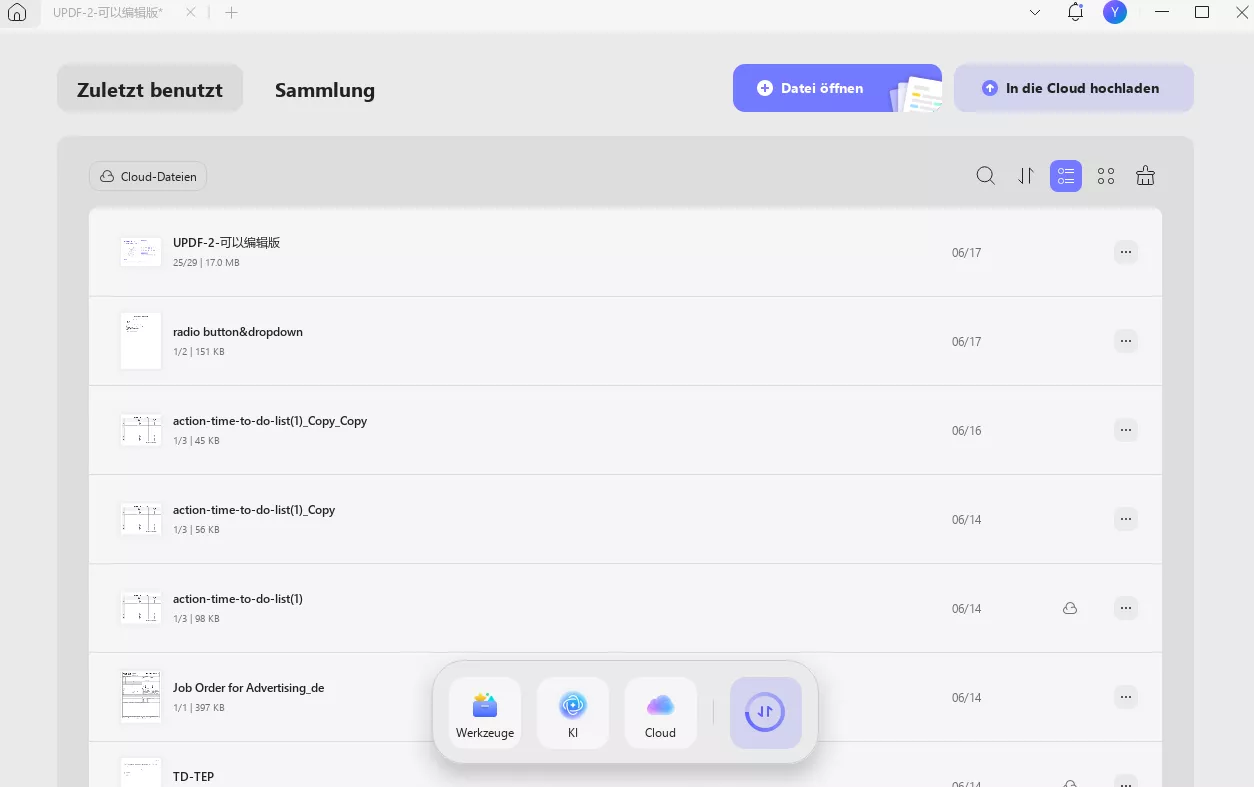The width and height of the screenshot is (1254, 787).
Task: Open file named action-time-to-do-list(1)
Action: click(238, 599)
